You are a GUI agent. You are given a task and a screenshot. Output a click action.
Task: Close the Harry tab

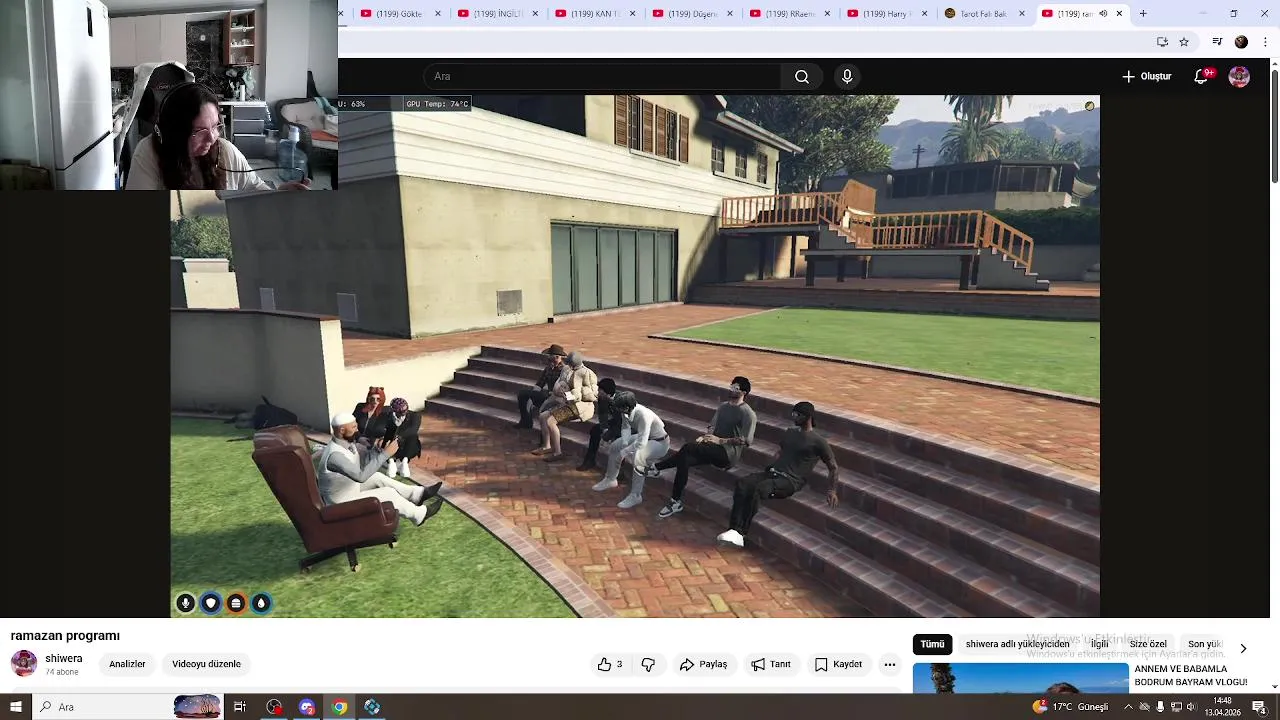coord(925,14)
